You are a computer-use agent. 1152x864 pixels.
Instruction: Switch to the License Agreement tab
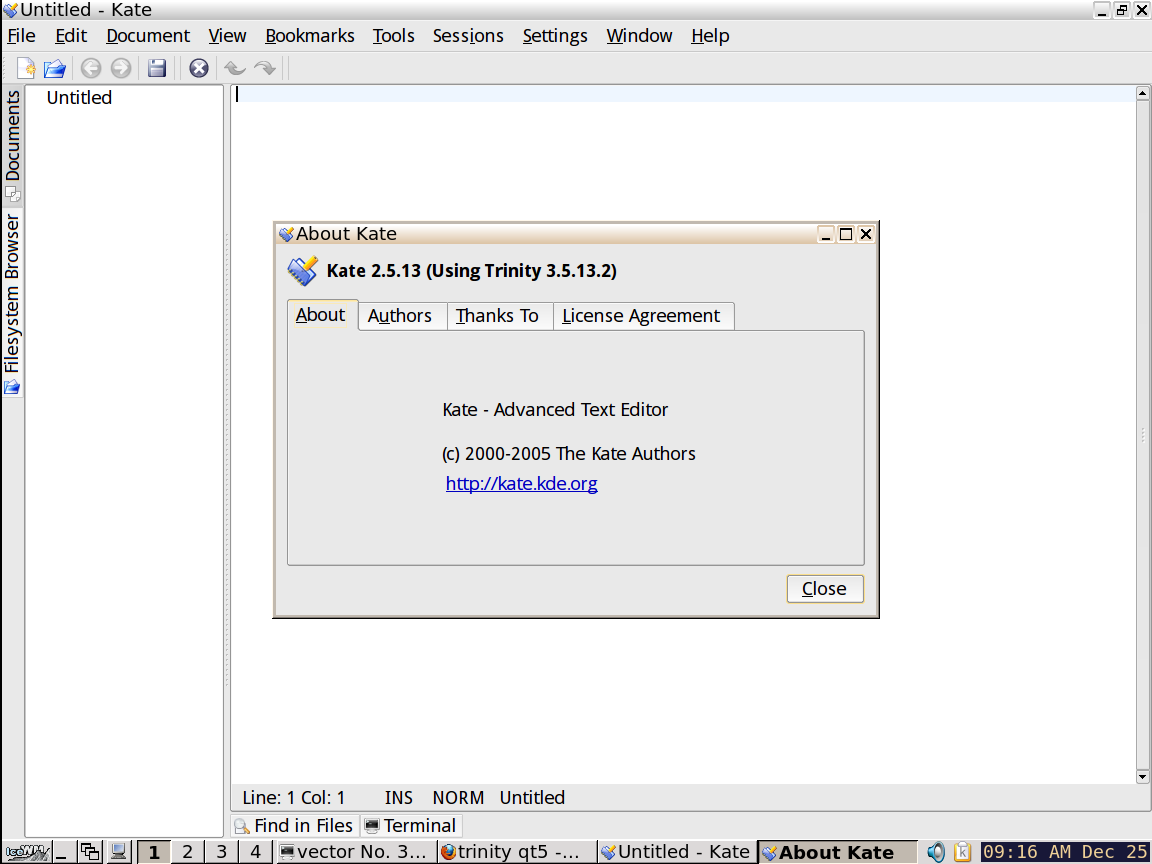[643, 317]
